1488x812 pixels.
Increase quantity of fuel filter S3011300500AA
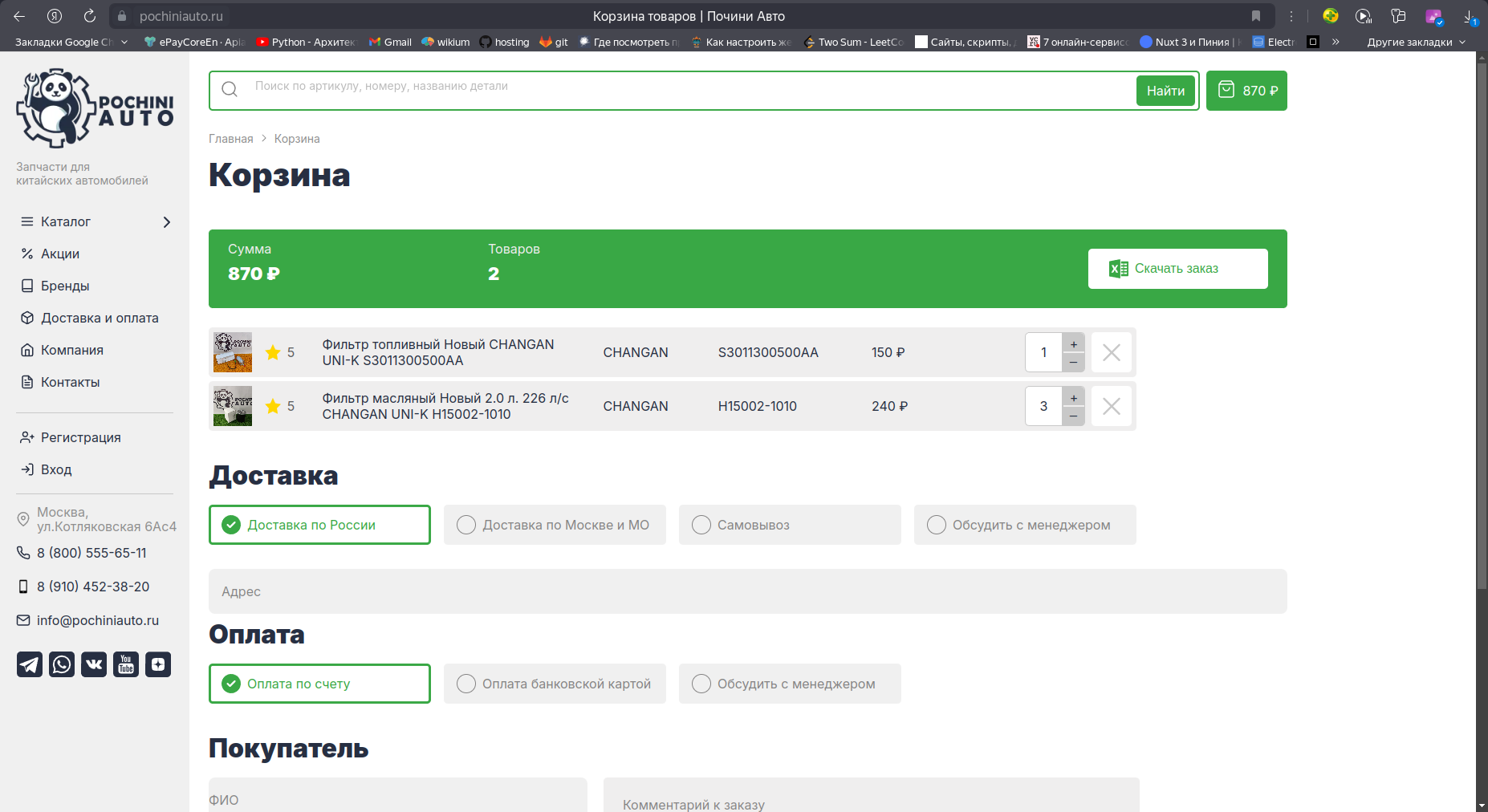tap(1074, 343)
